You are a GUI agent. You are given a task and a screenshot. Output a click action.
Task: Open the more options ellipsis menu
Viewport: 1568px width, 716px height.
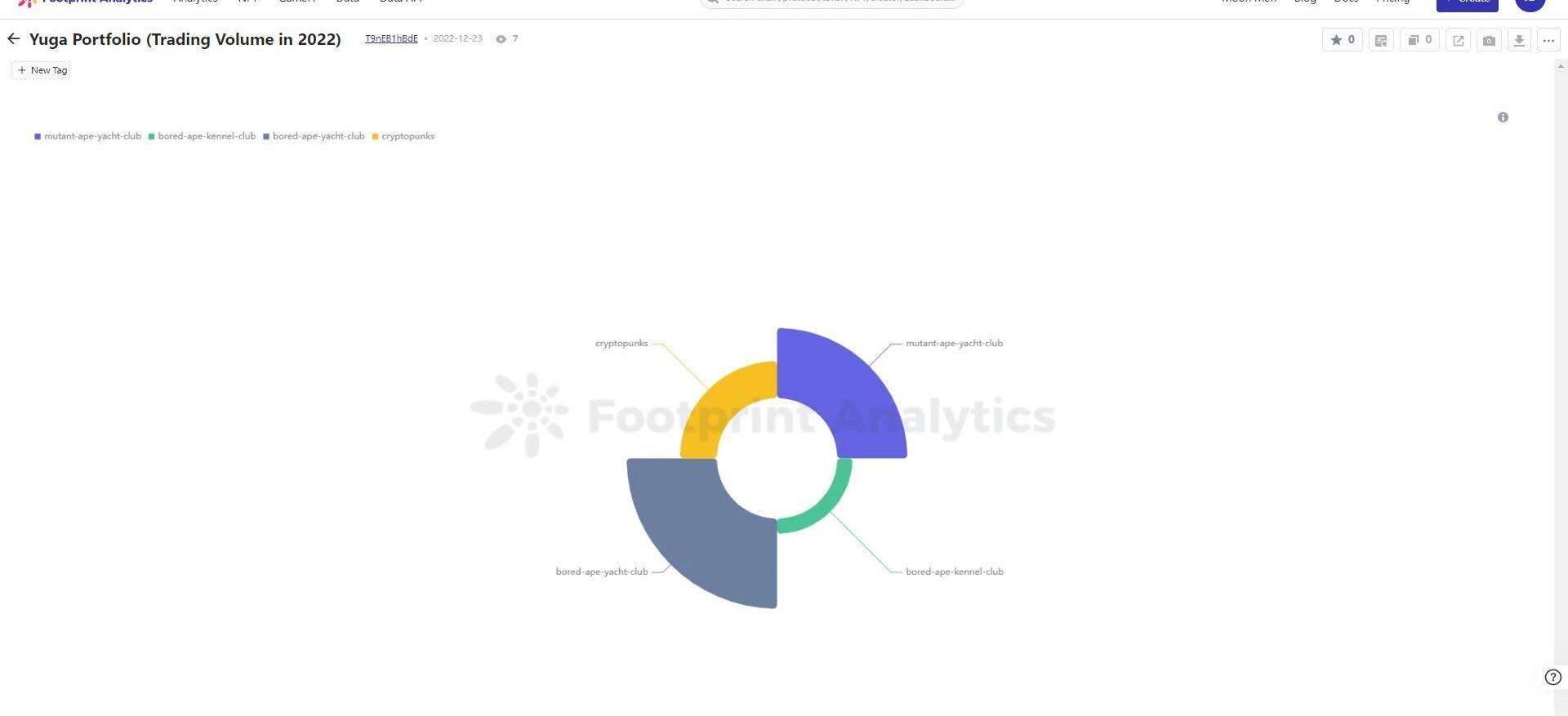click(1548, 40)
